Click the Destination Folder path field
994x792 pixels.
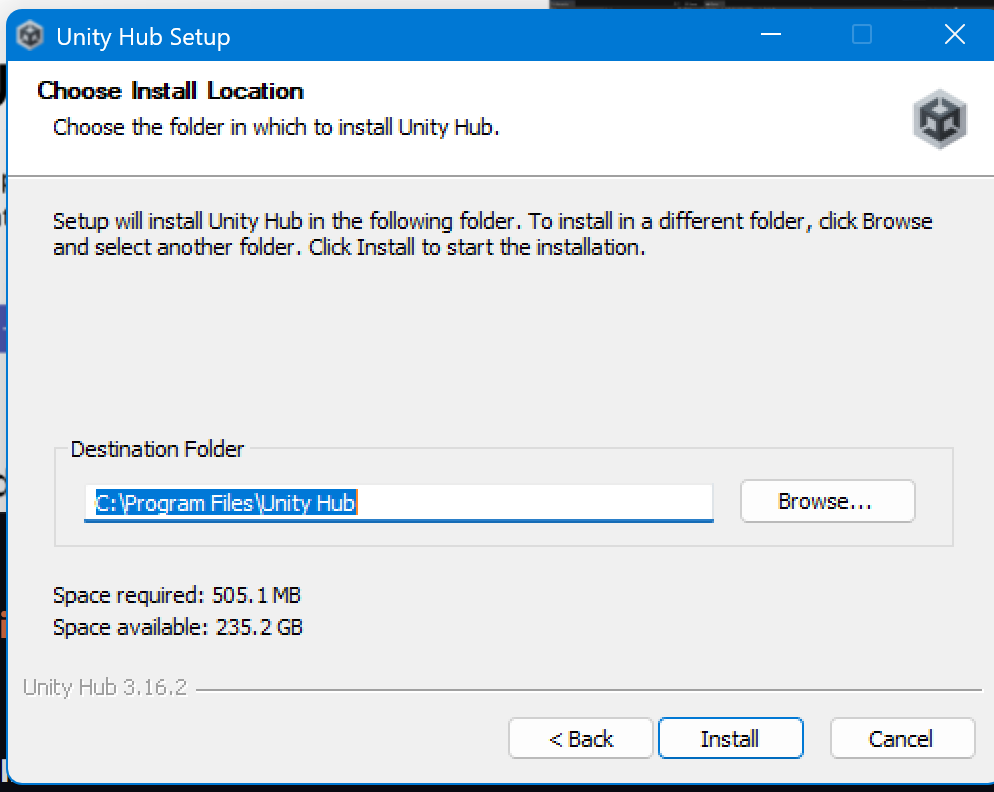pos(399,503)
